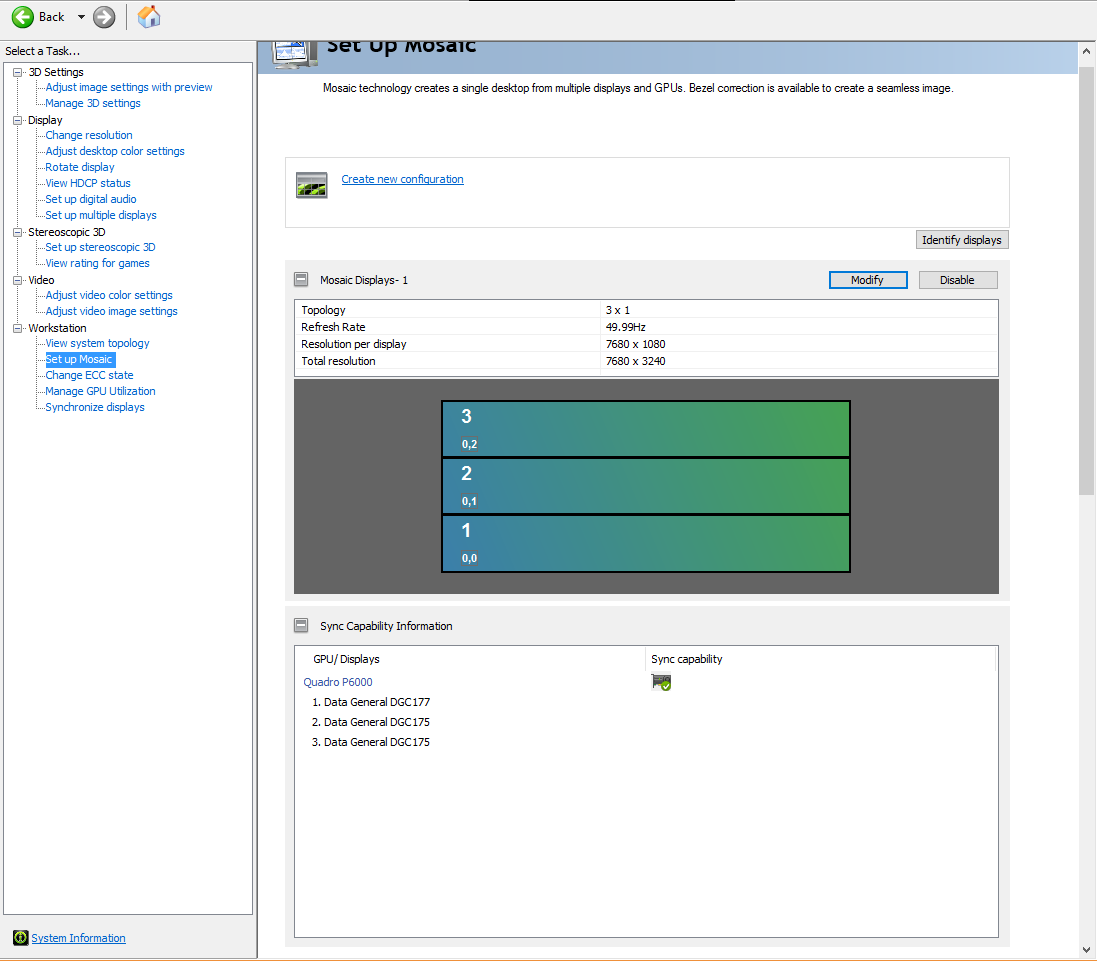Select Synchronize displays task
1097x961 pixels.
click(95, 407)
